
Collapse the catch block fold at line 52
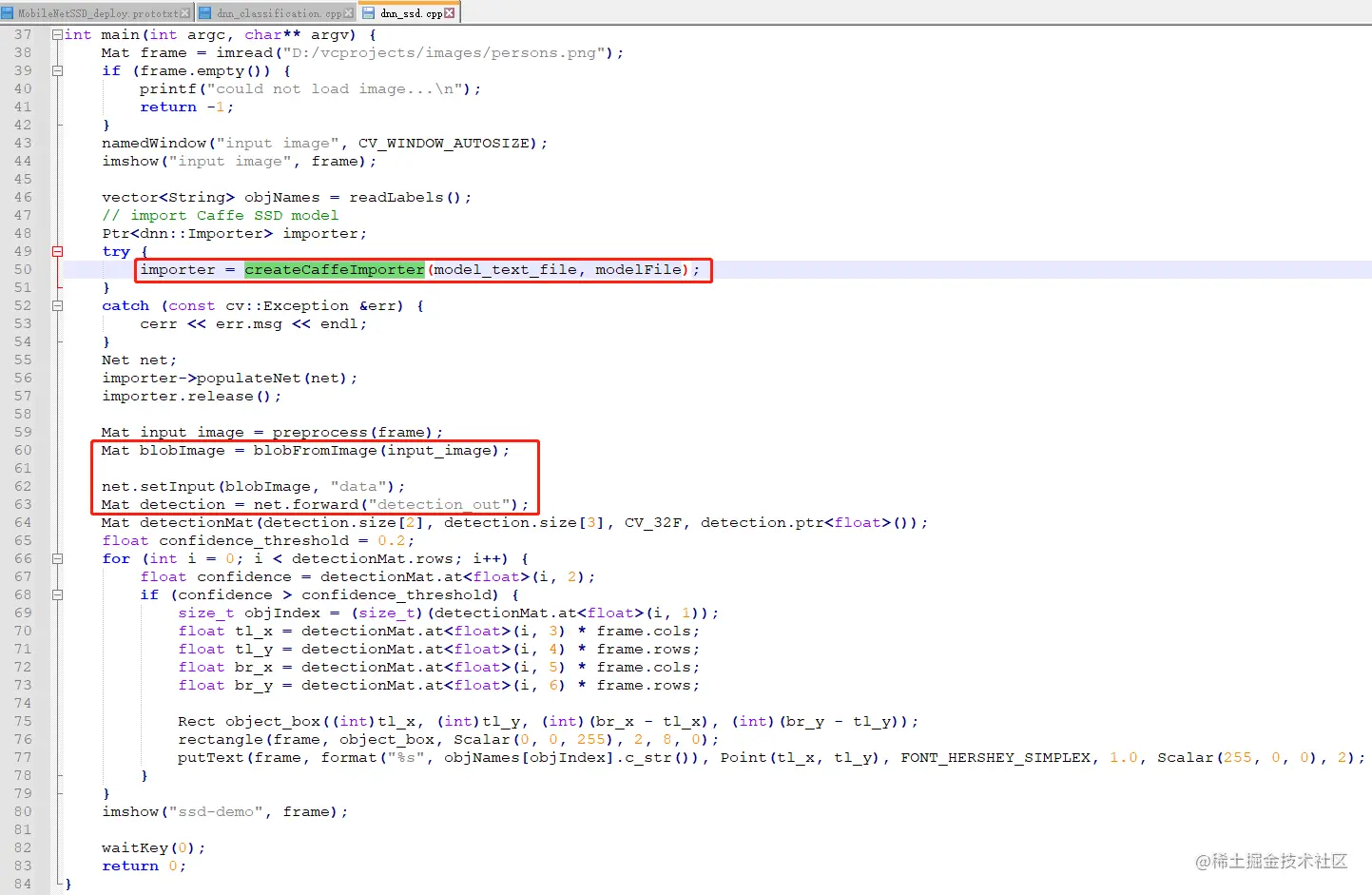(57, 305)
